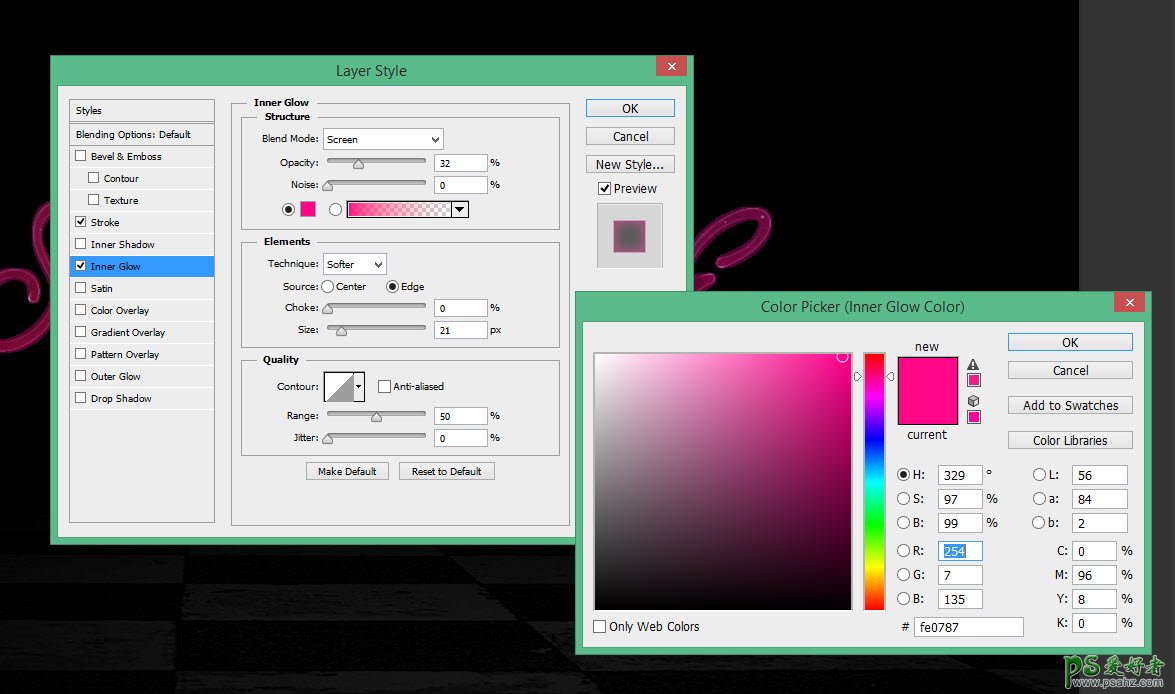Click the hex color input field
This screenshot has width=1175, height=694.
[968, 627]
